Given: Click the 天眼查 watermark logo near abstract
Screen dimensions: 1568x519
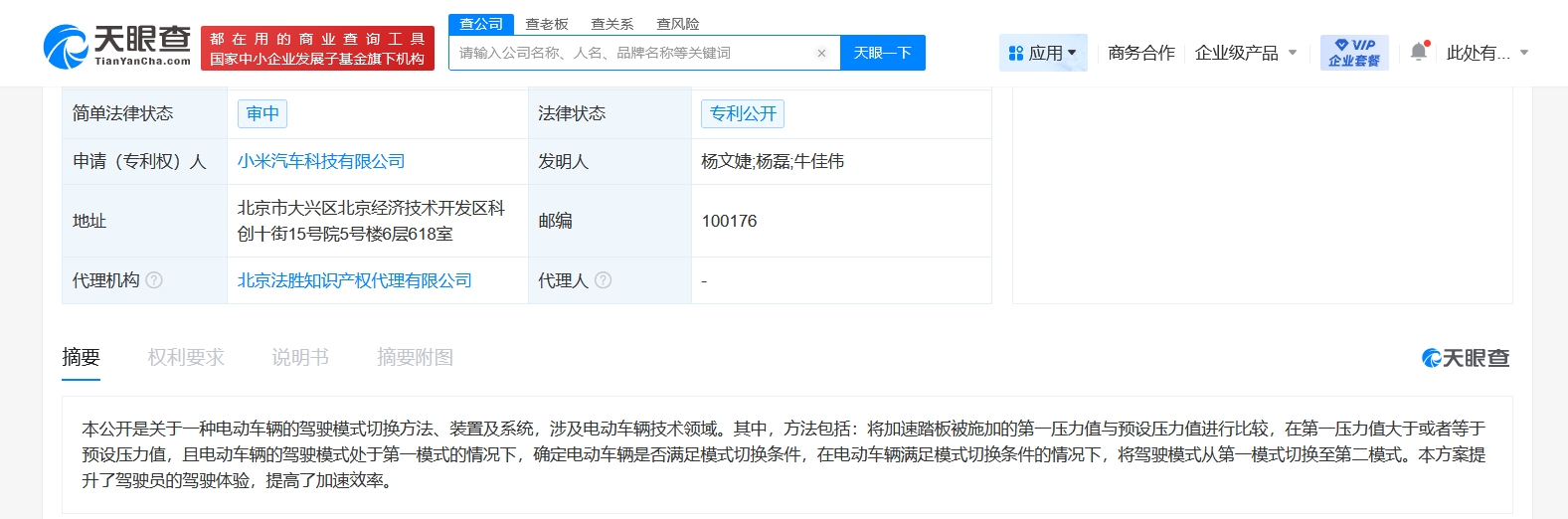Looking at the screenshot, I should click(1465, 358).
